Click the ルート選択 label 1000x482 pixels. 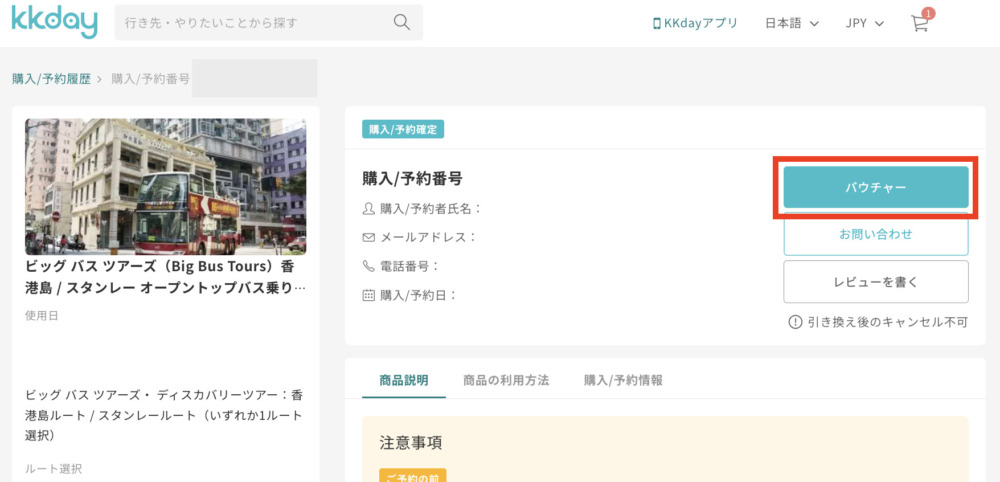[x=54, y=469]
